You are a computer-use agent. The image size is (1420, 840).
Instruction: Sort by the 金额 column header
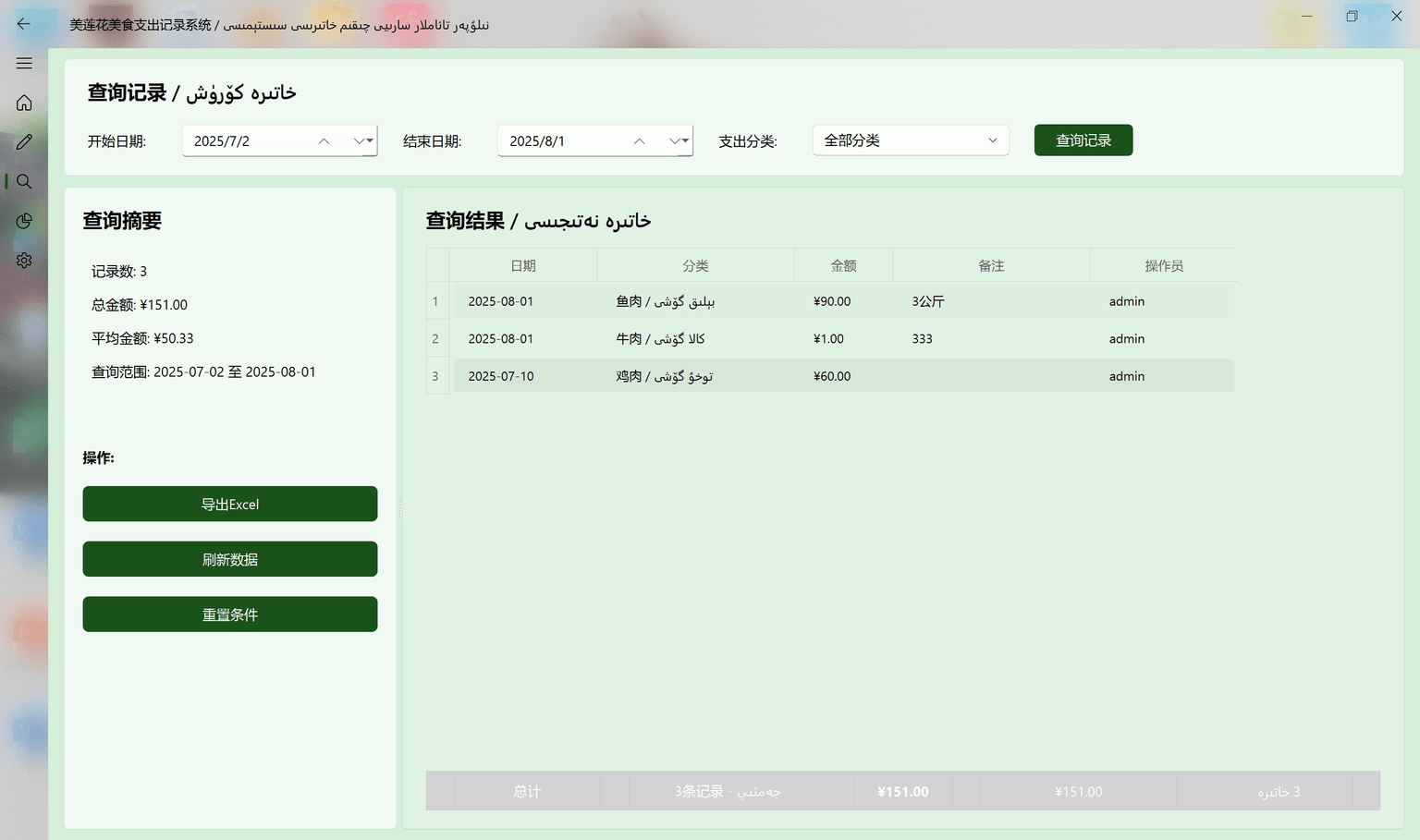[x=843, y=265]
